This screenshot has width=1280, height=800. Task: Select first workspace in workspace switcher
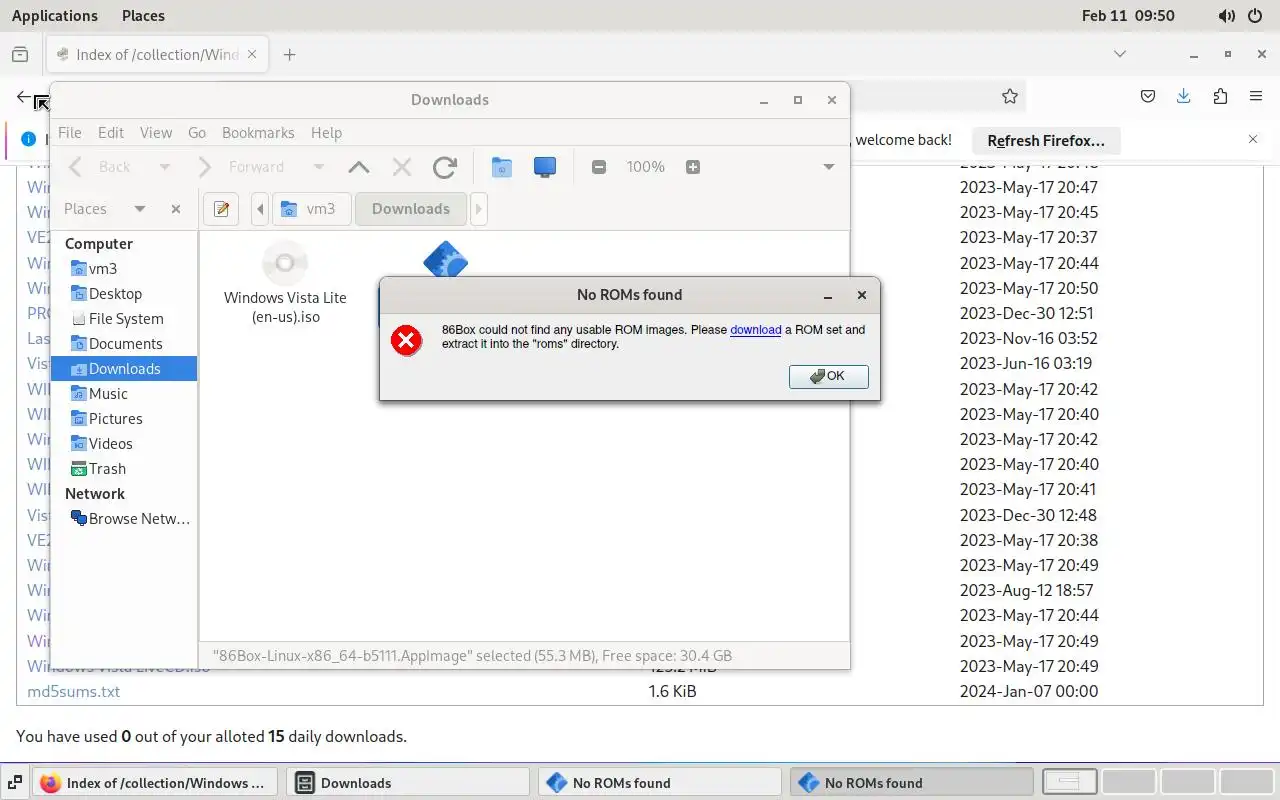[1069, 783]
